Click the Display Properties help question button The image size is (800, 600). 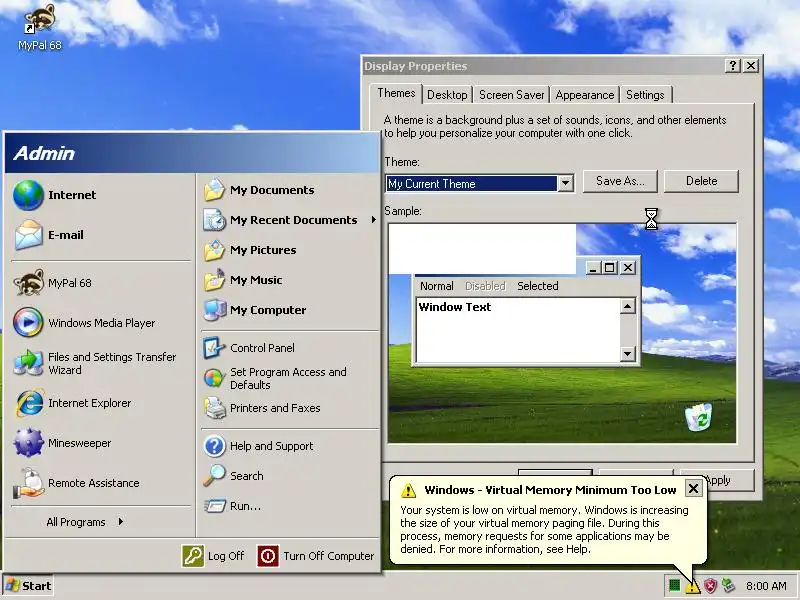733,66
